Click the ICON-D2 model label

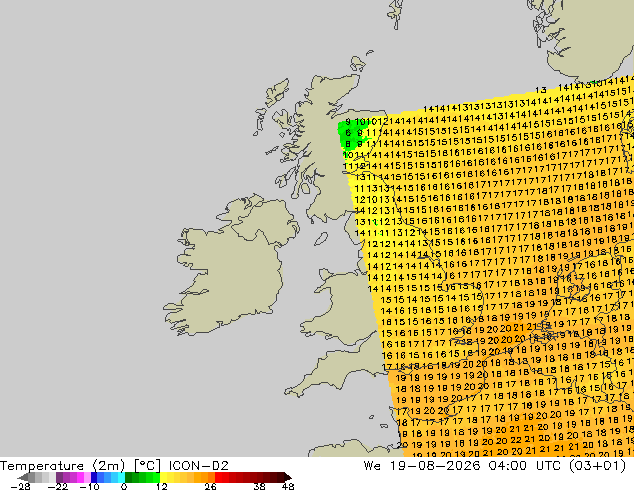pos(199,466)
